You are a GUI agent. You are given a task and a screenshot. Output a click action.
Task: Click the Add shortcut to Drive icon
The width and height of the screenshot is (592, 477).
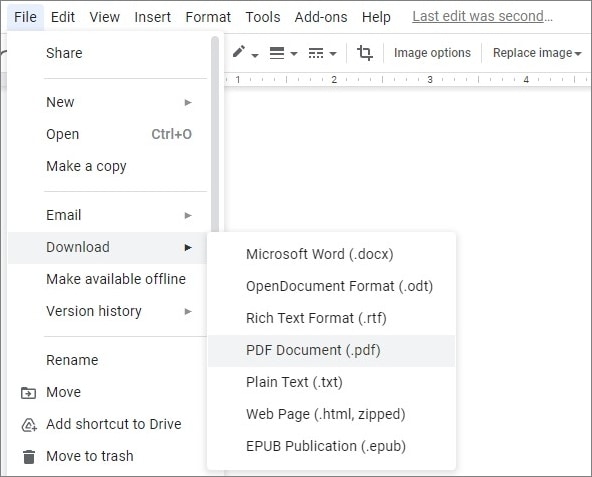[x=29, y=425]
